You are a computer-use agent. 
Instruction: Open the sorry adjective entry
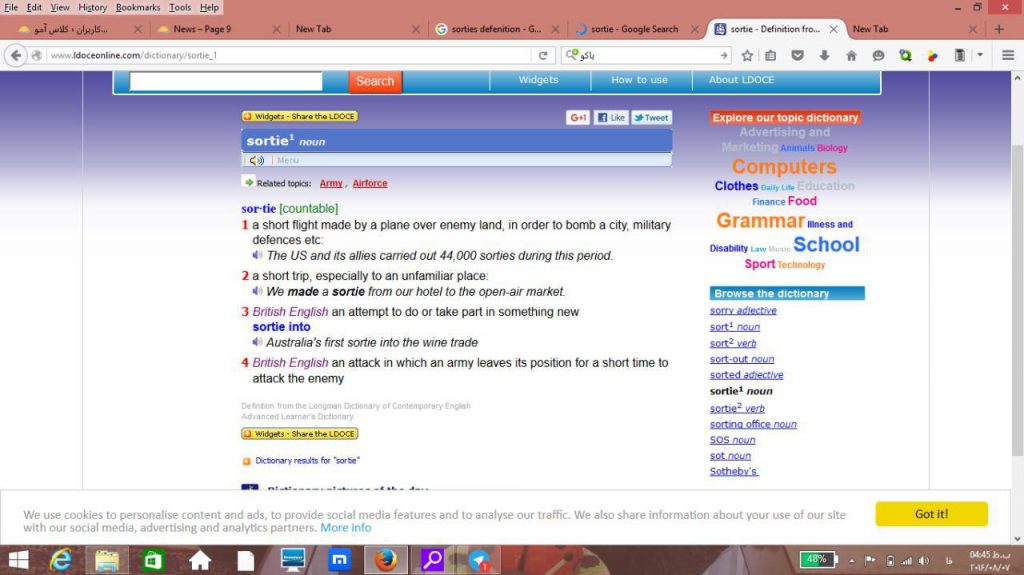pos(743,310)
